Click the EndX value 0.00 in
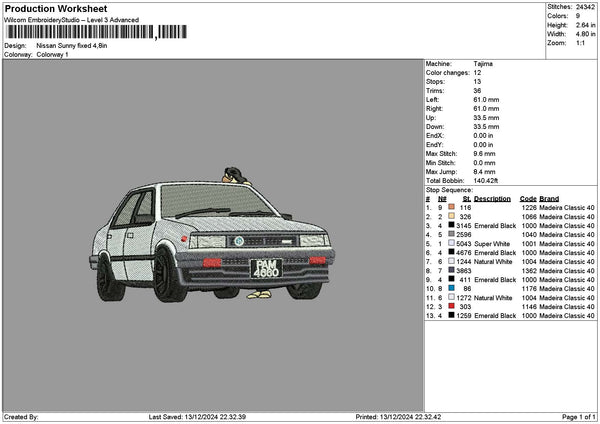The image size is (600, 424). (483, 135)
